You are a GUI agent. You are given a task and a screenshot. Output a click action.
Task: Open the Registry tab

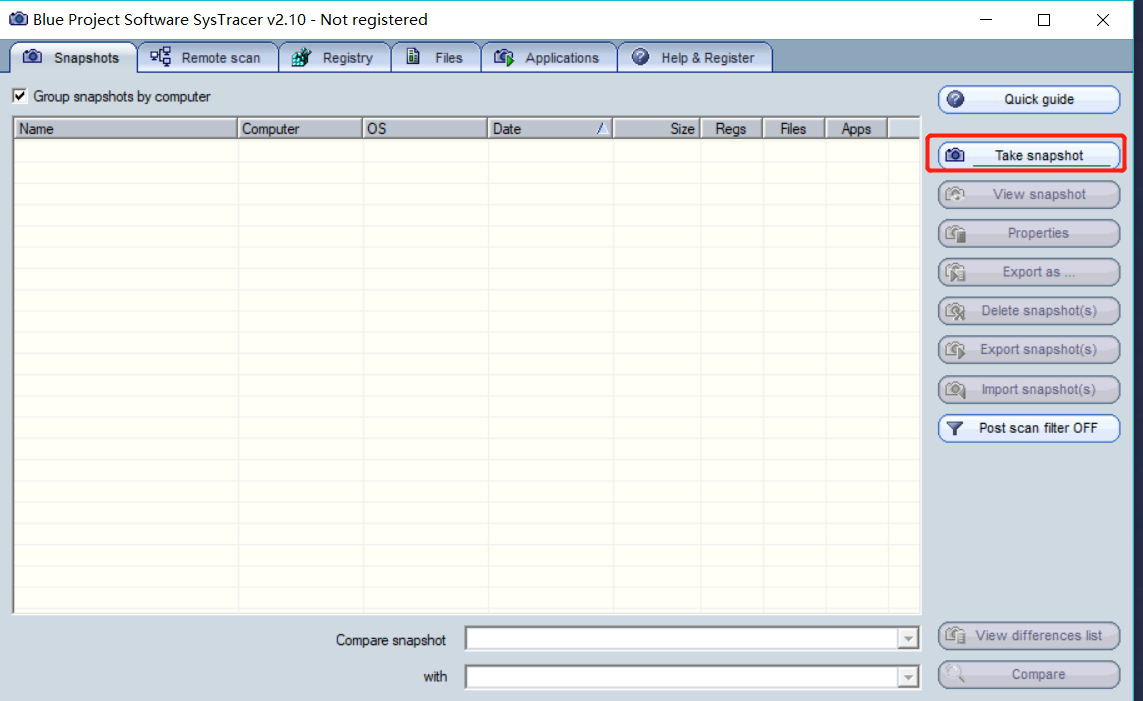pos(335,58)
